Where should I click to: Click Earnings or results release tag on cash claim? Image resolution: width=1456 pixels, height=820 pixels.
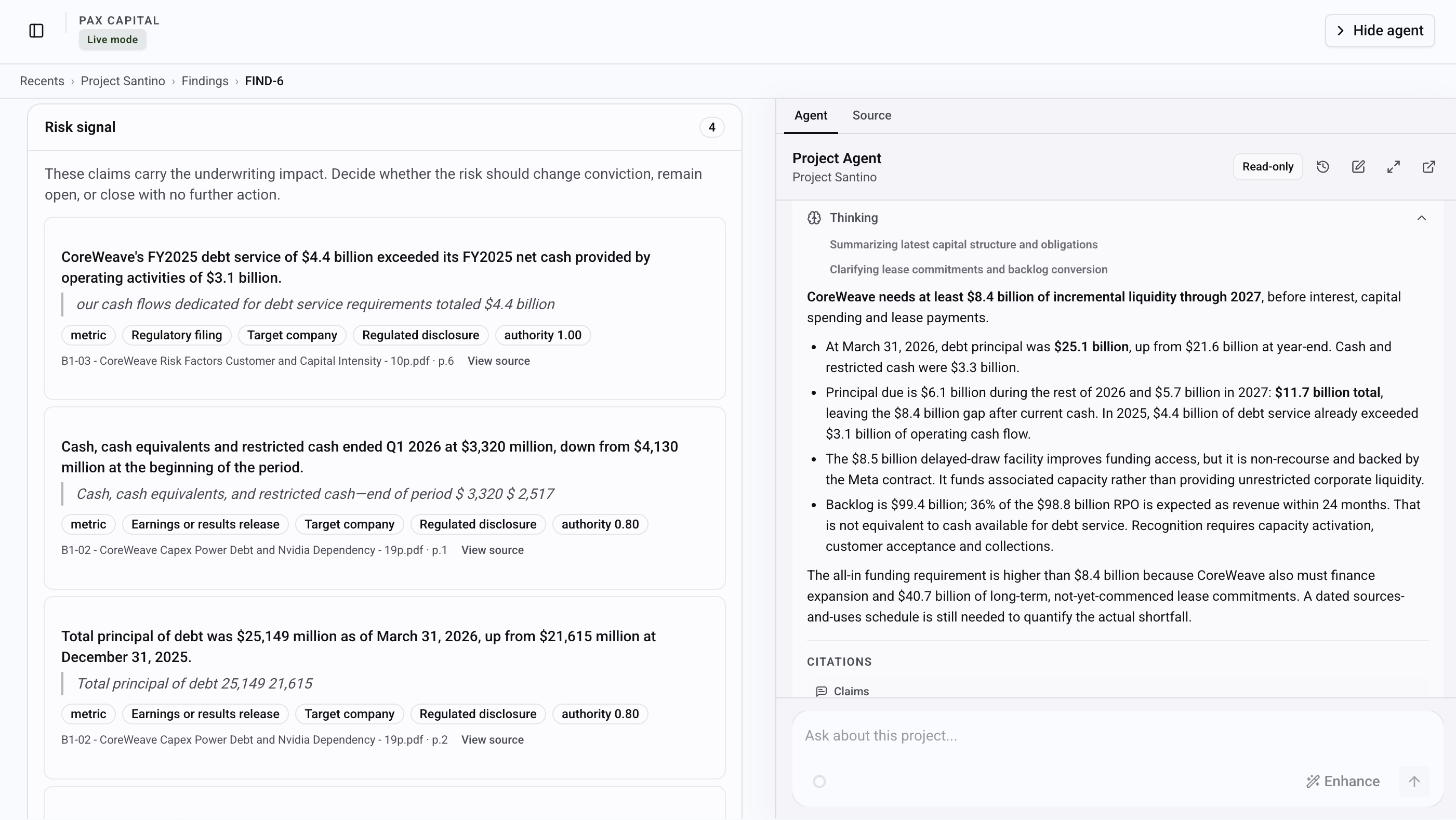[x=205, y=524]
